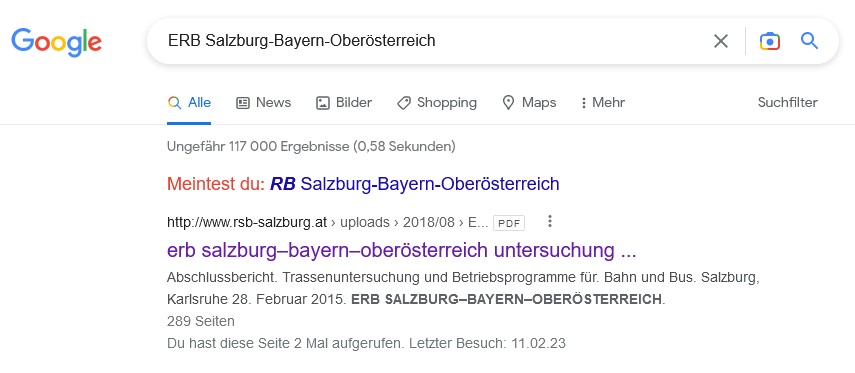The image size is (855, 373).
Task: Select the Maps pin icon tab
Action: (529, 103)
